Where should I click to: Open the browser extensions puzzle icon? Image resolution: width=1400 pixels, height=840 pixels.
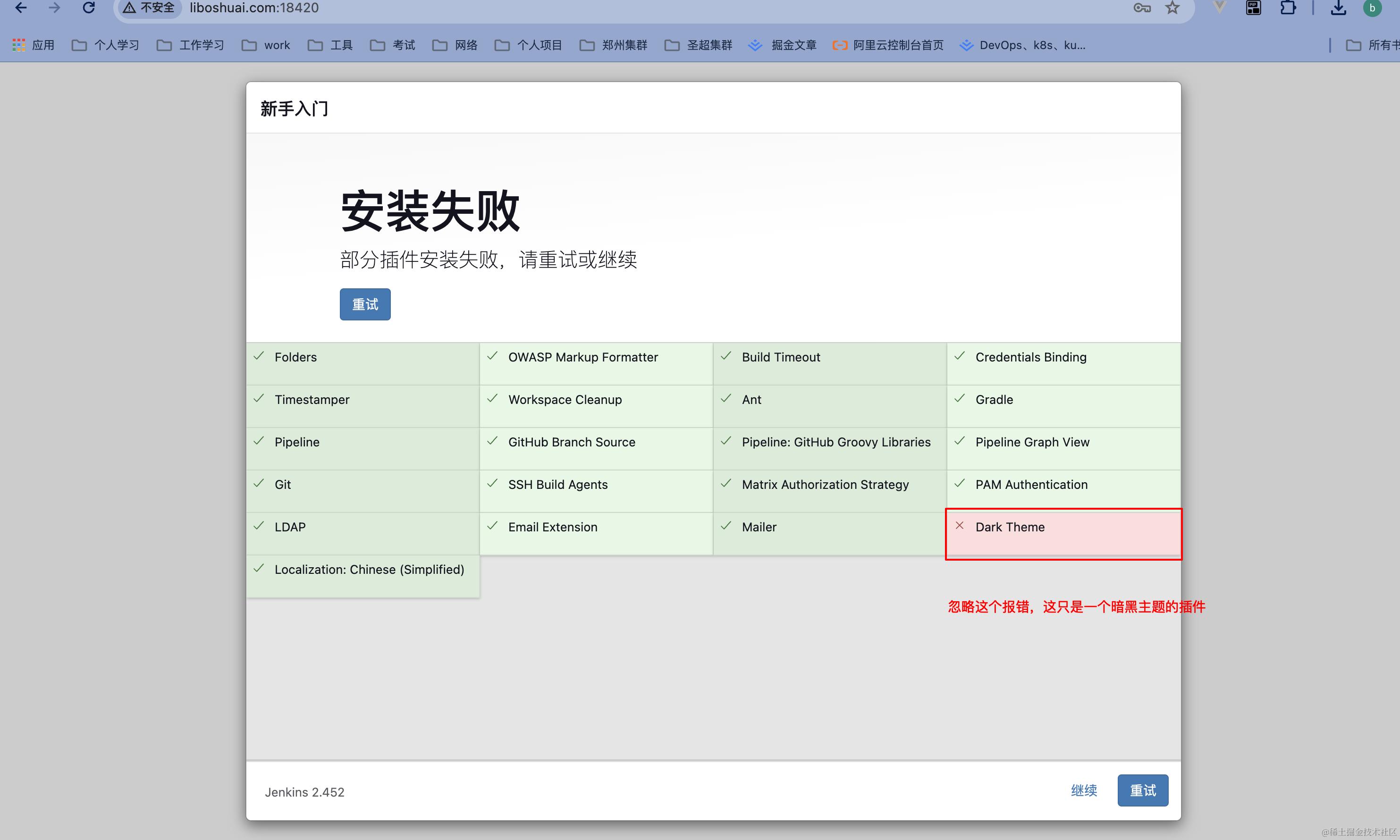pyautogui.click(x=1288, y=8)
